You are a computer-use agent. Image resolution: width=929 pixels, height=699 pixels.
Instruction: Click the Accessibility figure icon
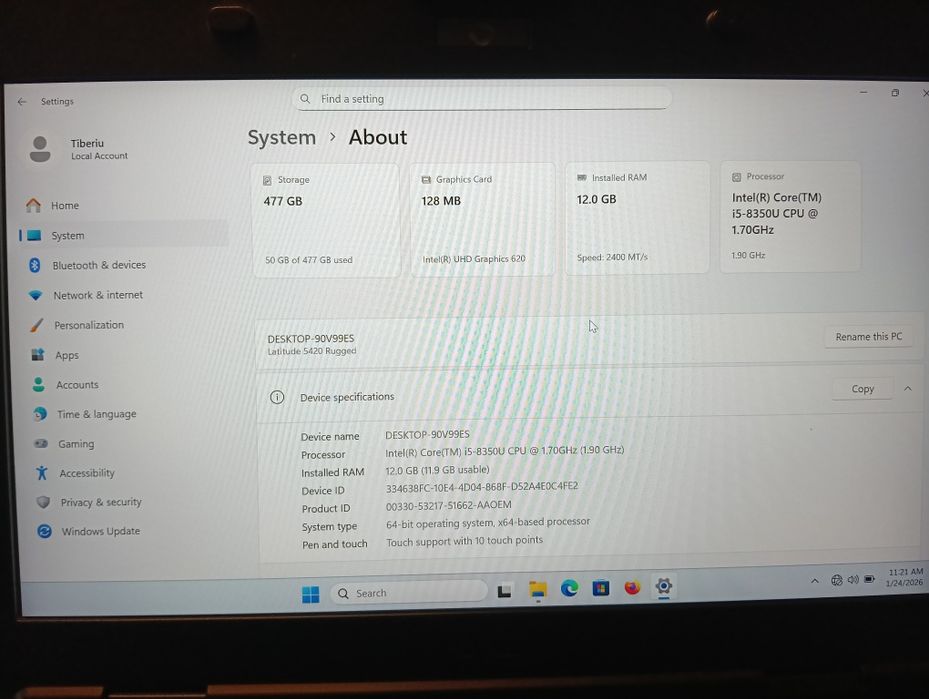[41, 473]
